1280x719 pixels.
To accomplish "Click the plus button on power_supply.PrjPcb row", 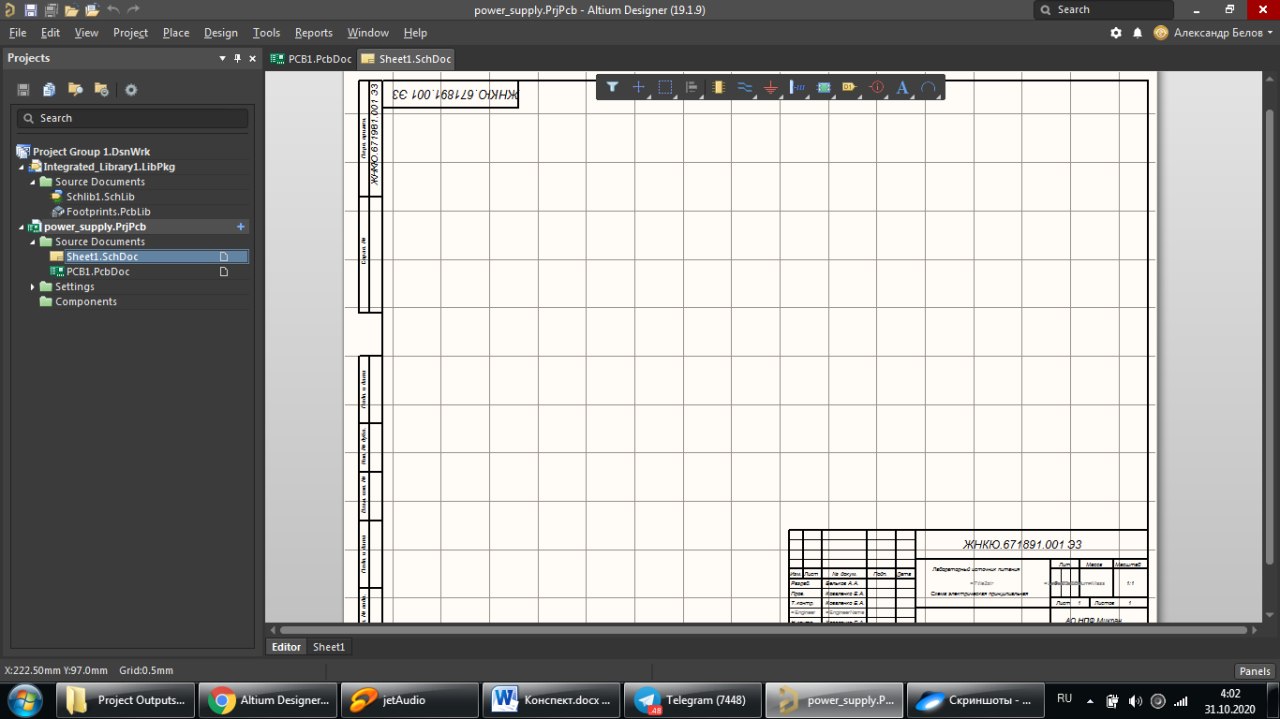I will [x=240, y=227].
